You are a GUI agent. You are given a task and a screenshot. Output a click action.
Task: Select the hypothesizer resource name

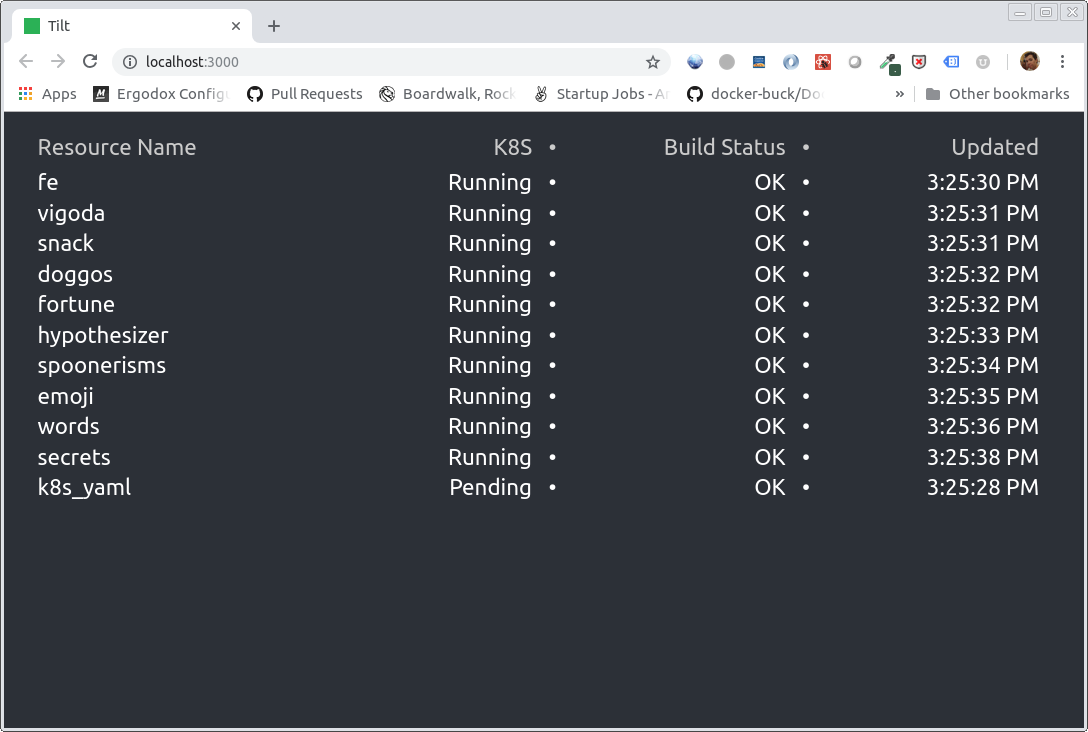(103, 335)
